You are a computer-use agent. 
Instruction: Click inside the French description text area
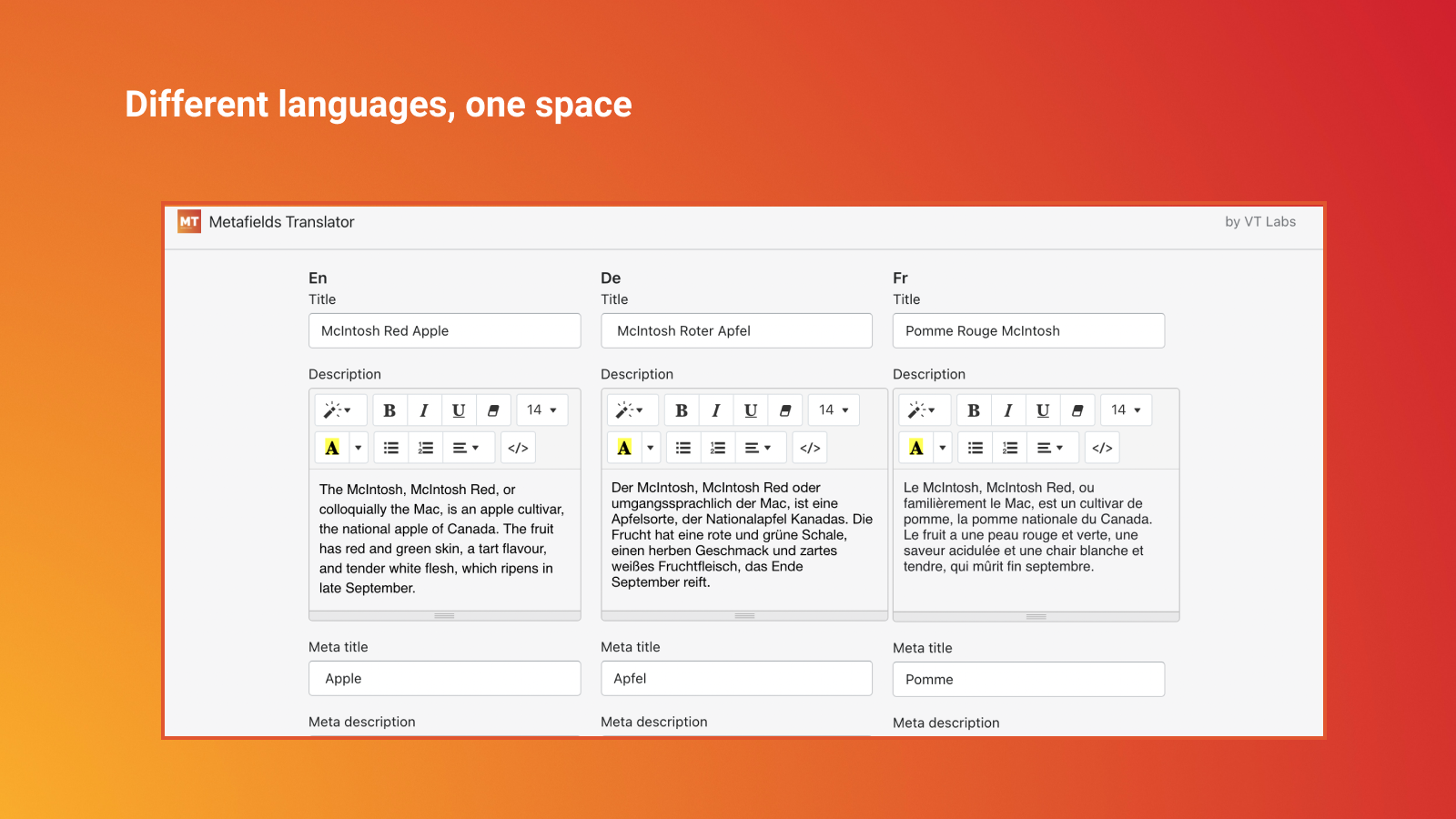[1036, 540]
